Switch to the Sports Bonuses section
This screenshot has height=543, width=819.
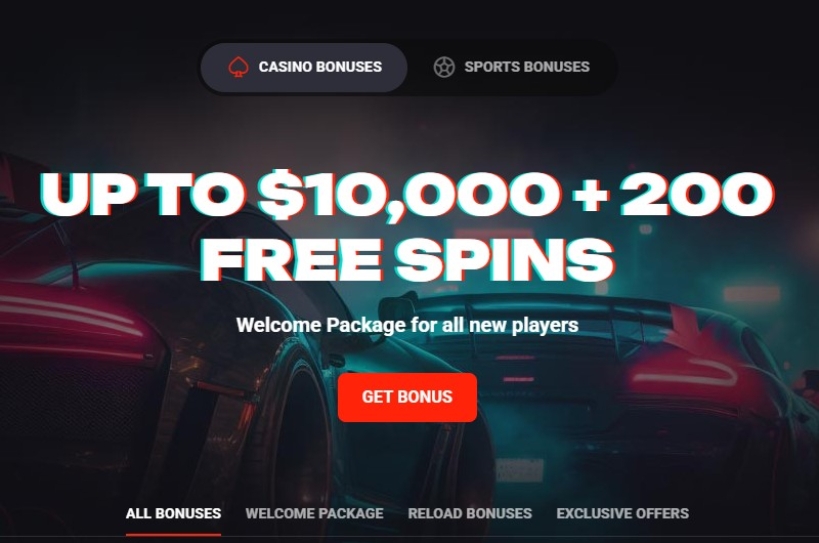click(x=512, y=67)
